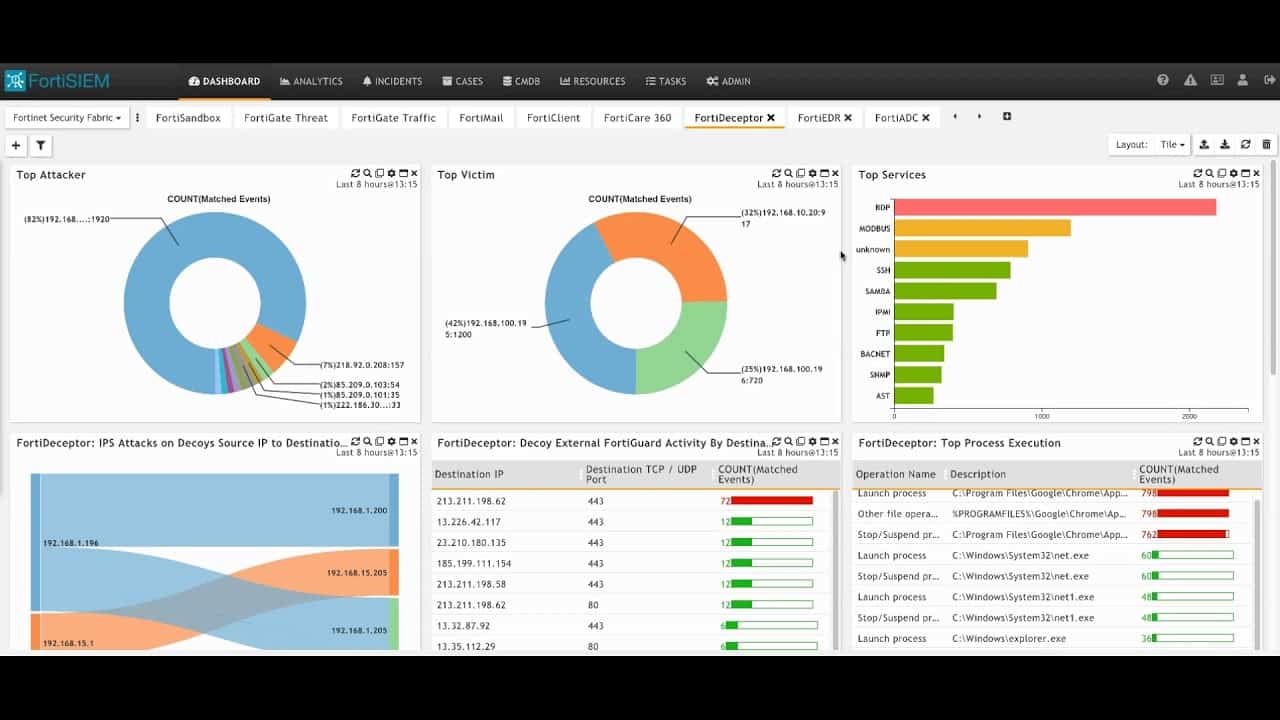This screenshot has height=720, width=1280.
Task: Refresh the Top Attacker widget
Action: pyautogui.click(x=356, y=174)
